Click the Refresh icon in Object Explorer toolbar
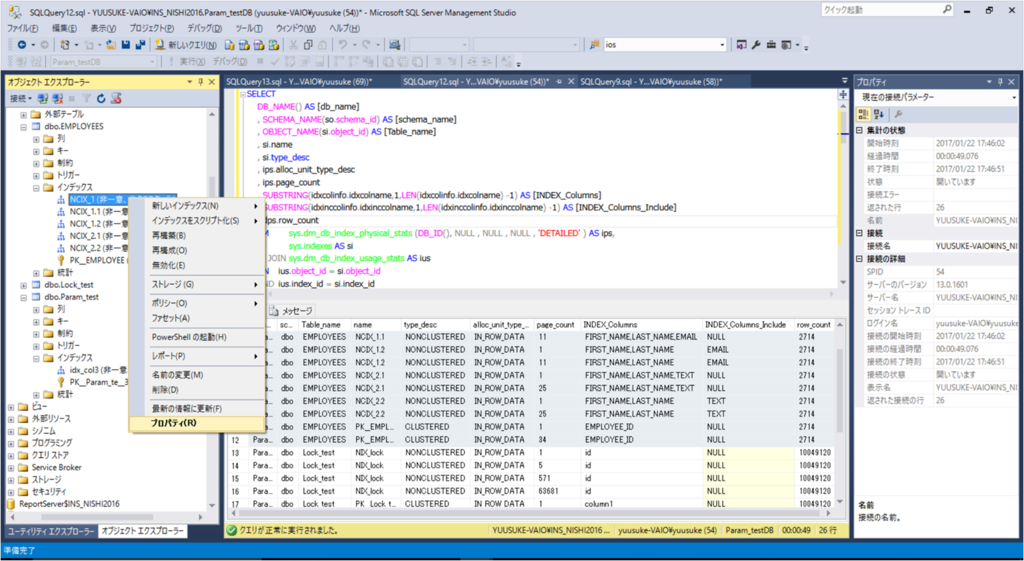The height and width of the screenshot is (561, 1024). coord(101,99)
